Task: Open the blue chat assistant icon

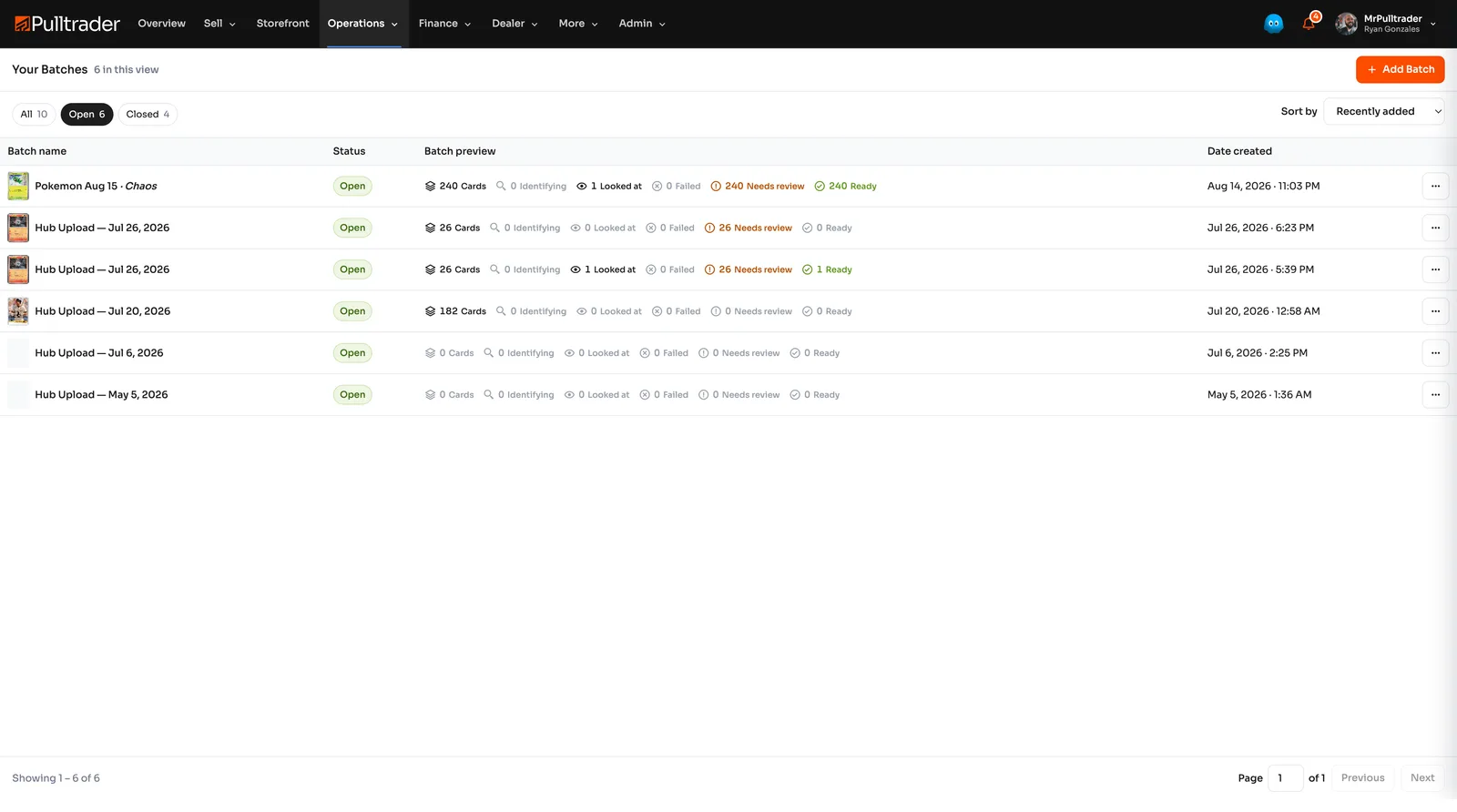Action: click(1273, 24)
